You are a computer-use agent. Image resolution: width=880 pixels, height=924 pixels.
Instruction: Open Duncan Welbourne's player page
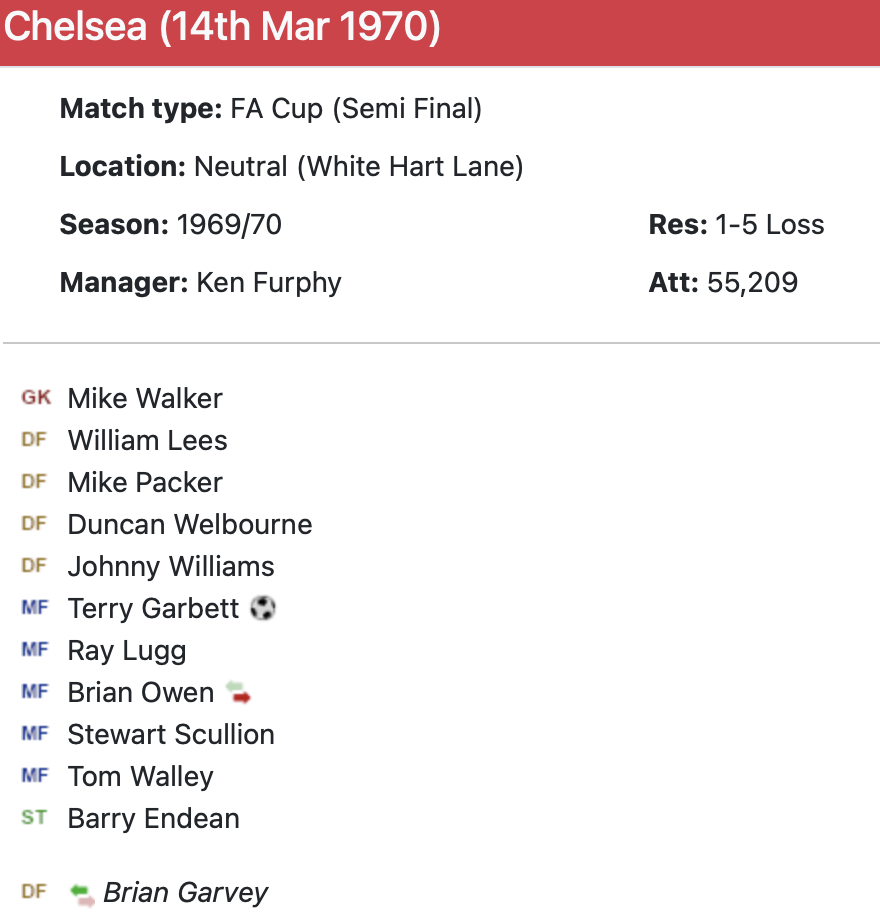click(190, 524)
